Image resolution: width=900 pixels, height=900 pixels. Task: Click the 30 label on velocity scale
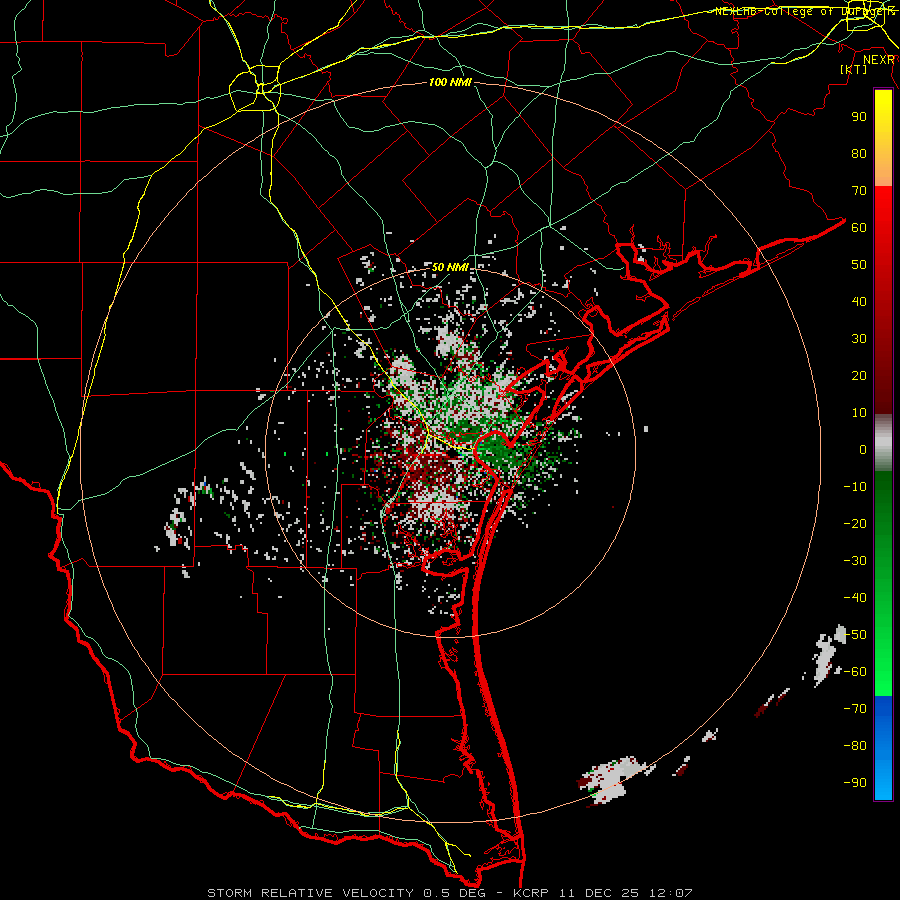[x=859, y=339]
